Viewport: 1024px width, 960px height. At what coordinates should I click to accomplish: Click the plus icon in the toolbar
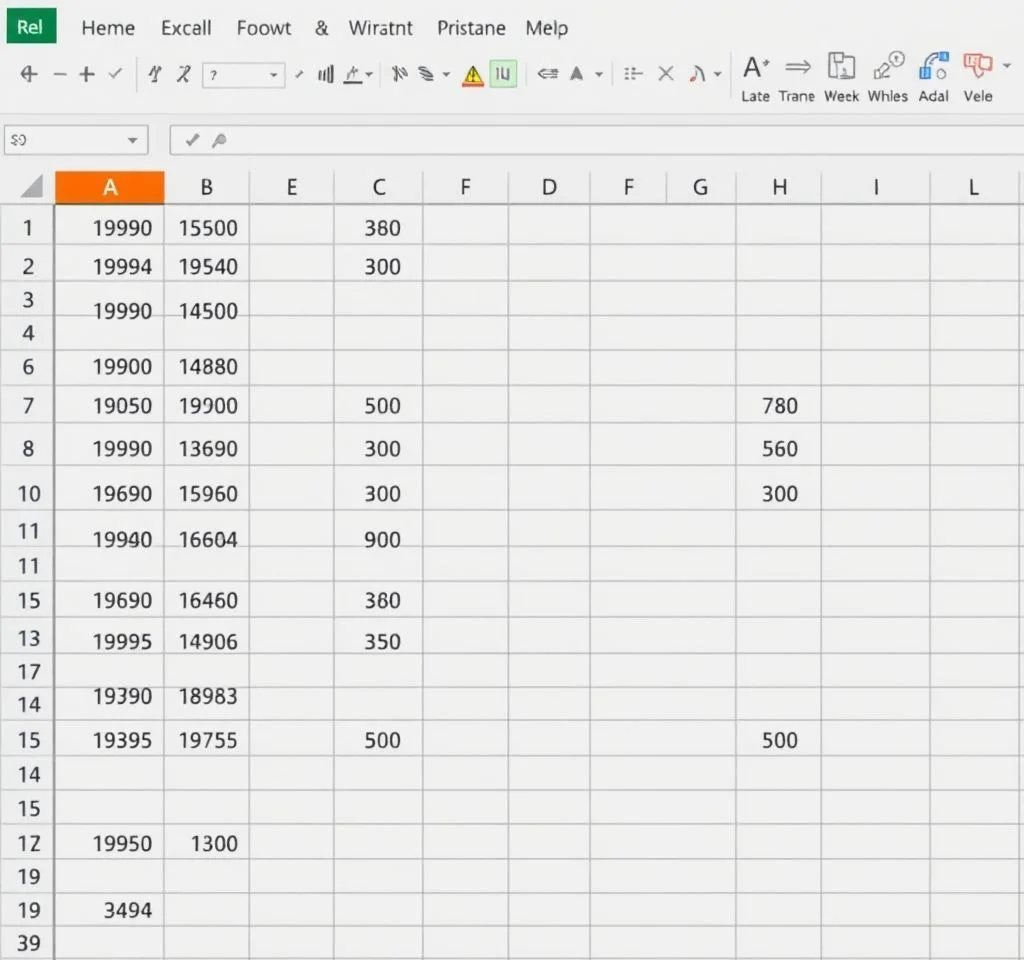[87, 74]
